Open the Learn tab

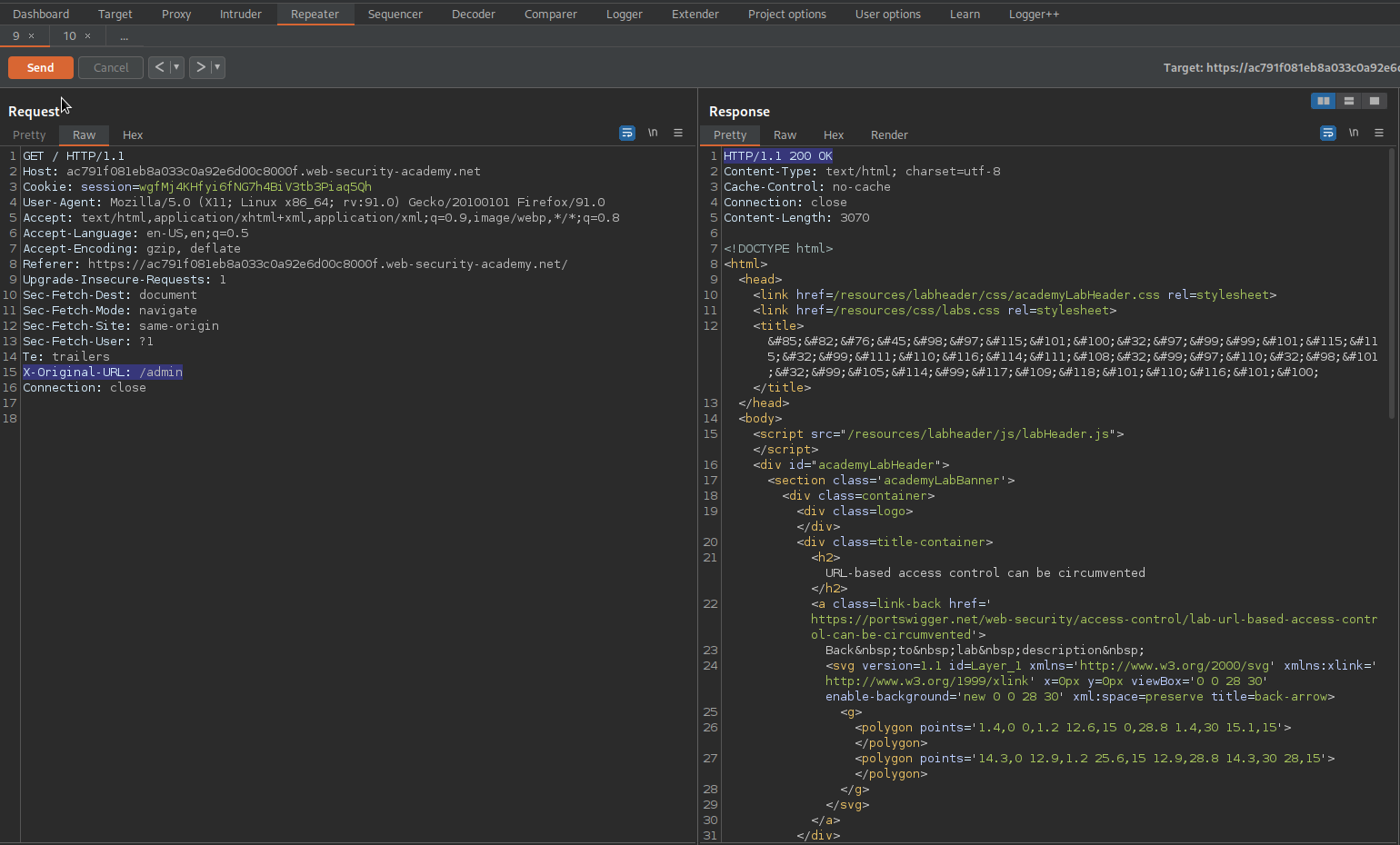click(x=965, y=14)
